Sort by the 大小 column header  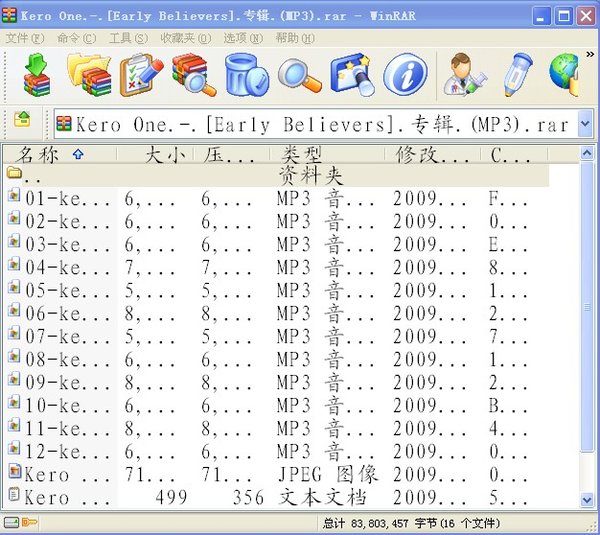click(155, 155)
